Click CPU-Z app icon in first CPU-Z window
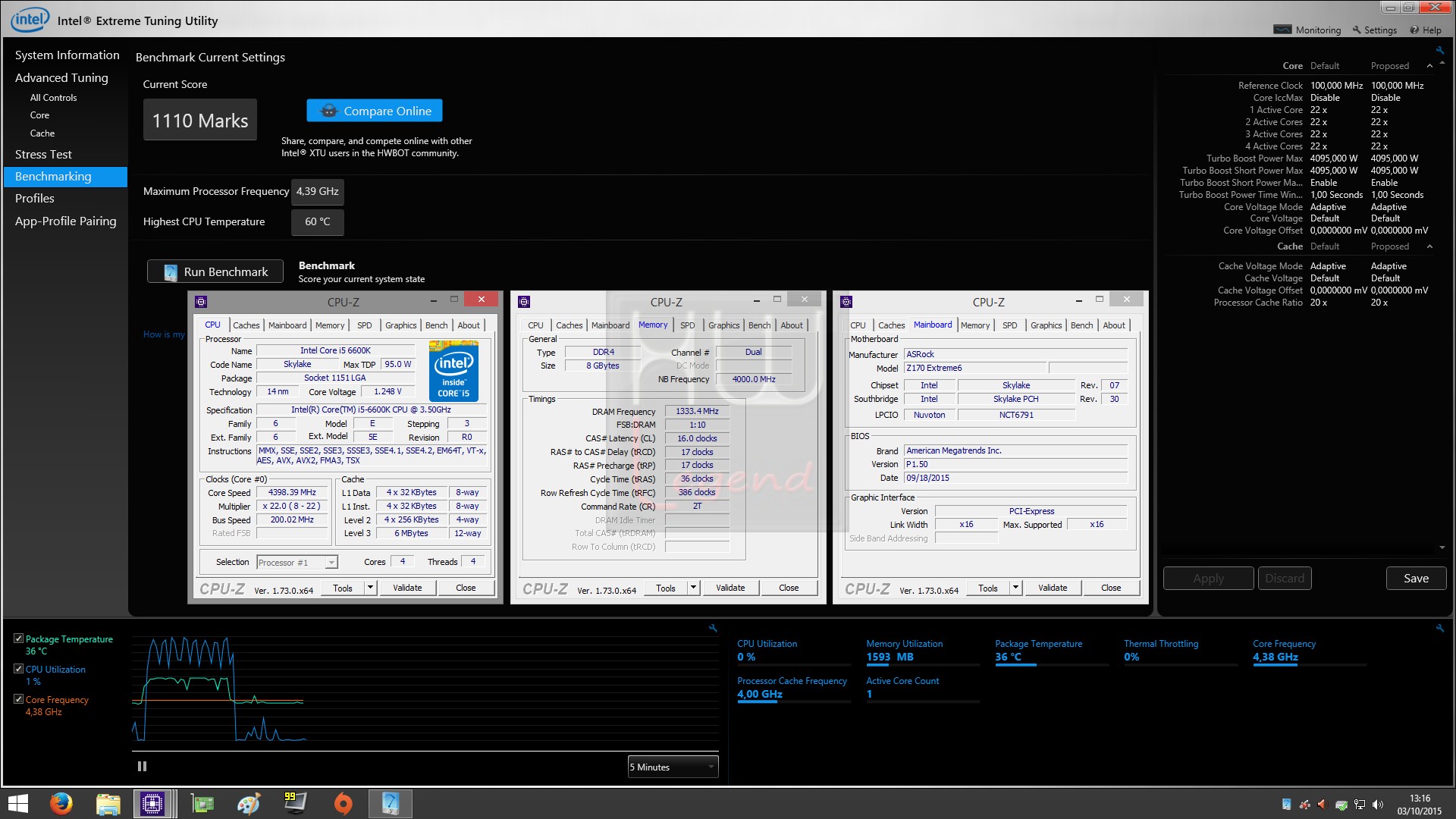 click(201, 301)
